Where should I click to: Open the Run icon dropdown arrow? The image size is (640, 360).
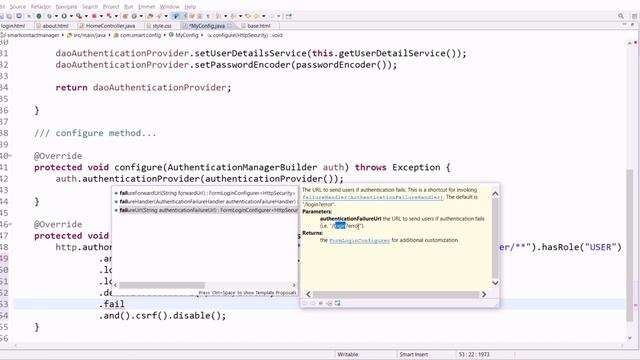(x=71, y=16)
